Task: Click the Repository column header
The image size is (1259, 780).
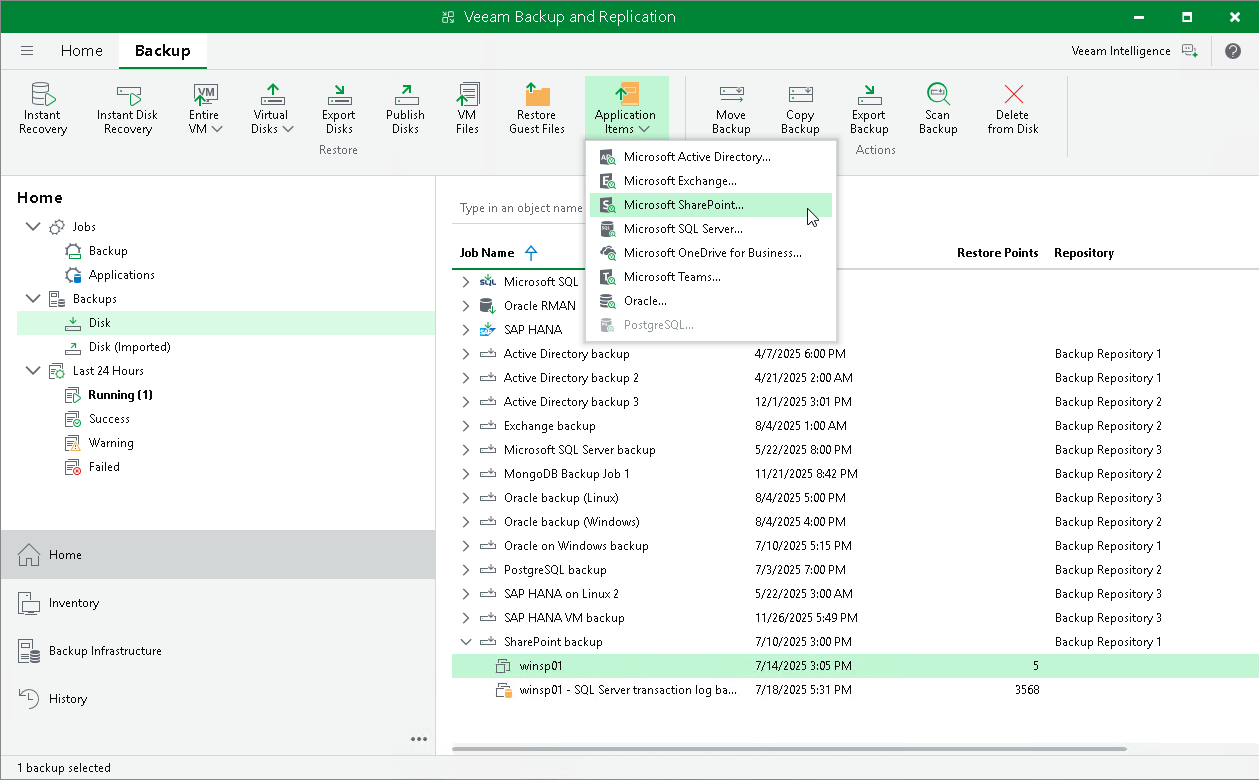Action: tap(1084, 253)
